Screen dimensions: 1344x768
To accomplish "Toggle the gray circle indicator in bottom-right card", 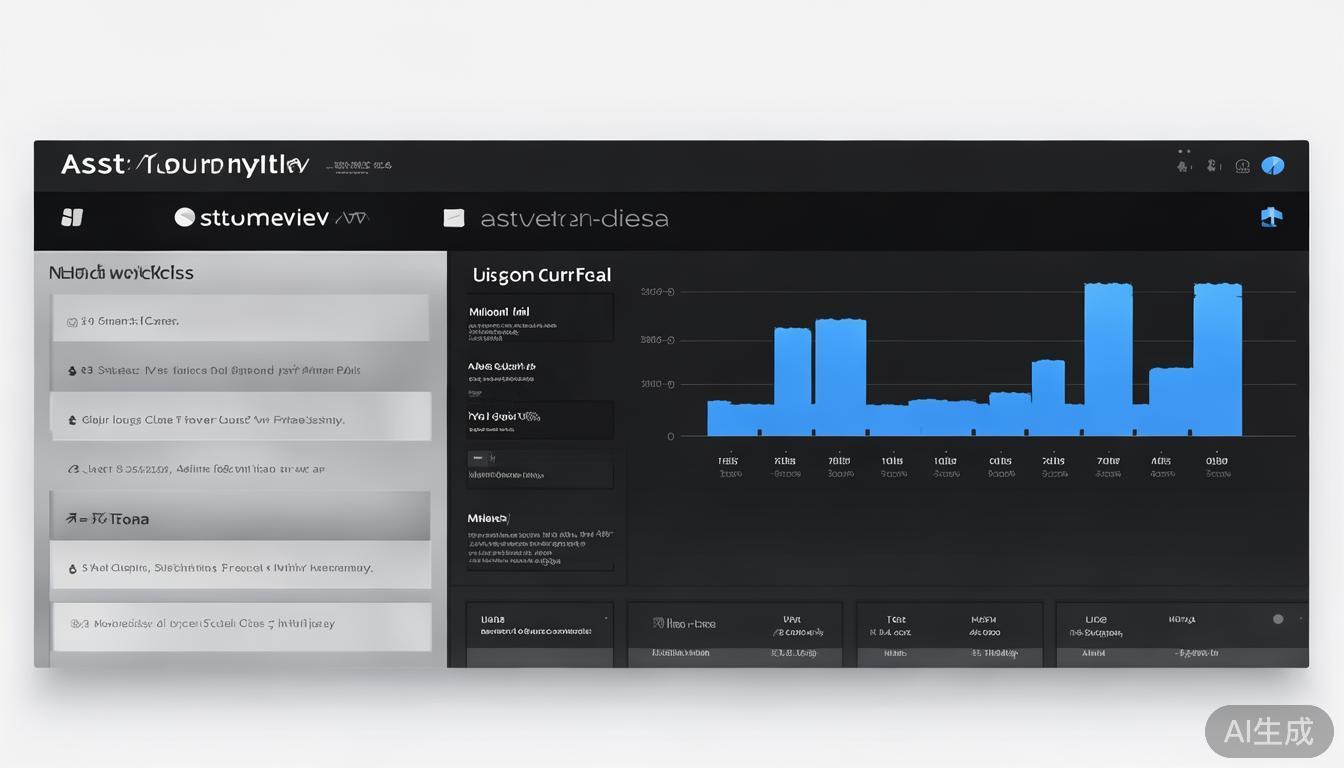I will pos(1277,619).
